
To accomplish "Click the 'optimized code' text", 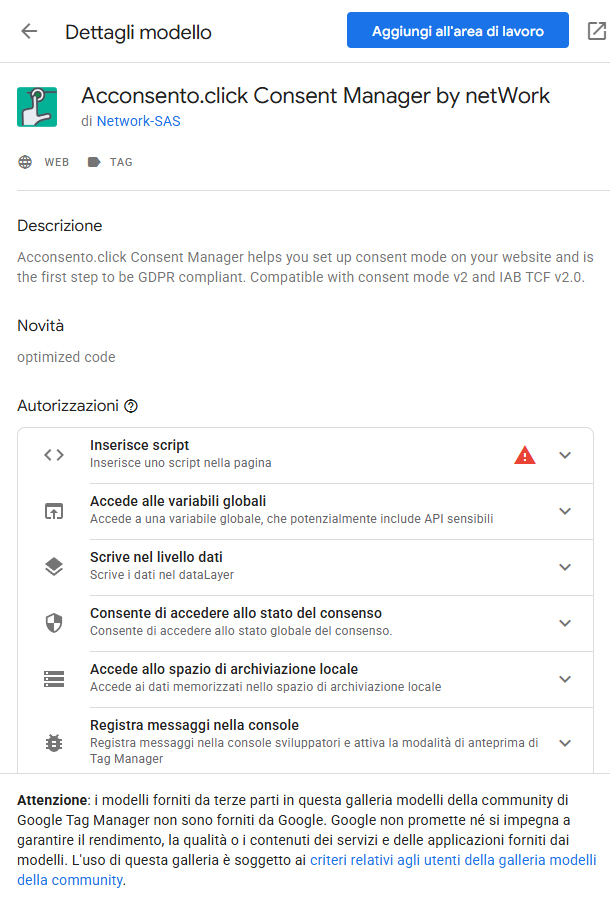I will [66, 357].
